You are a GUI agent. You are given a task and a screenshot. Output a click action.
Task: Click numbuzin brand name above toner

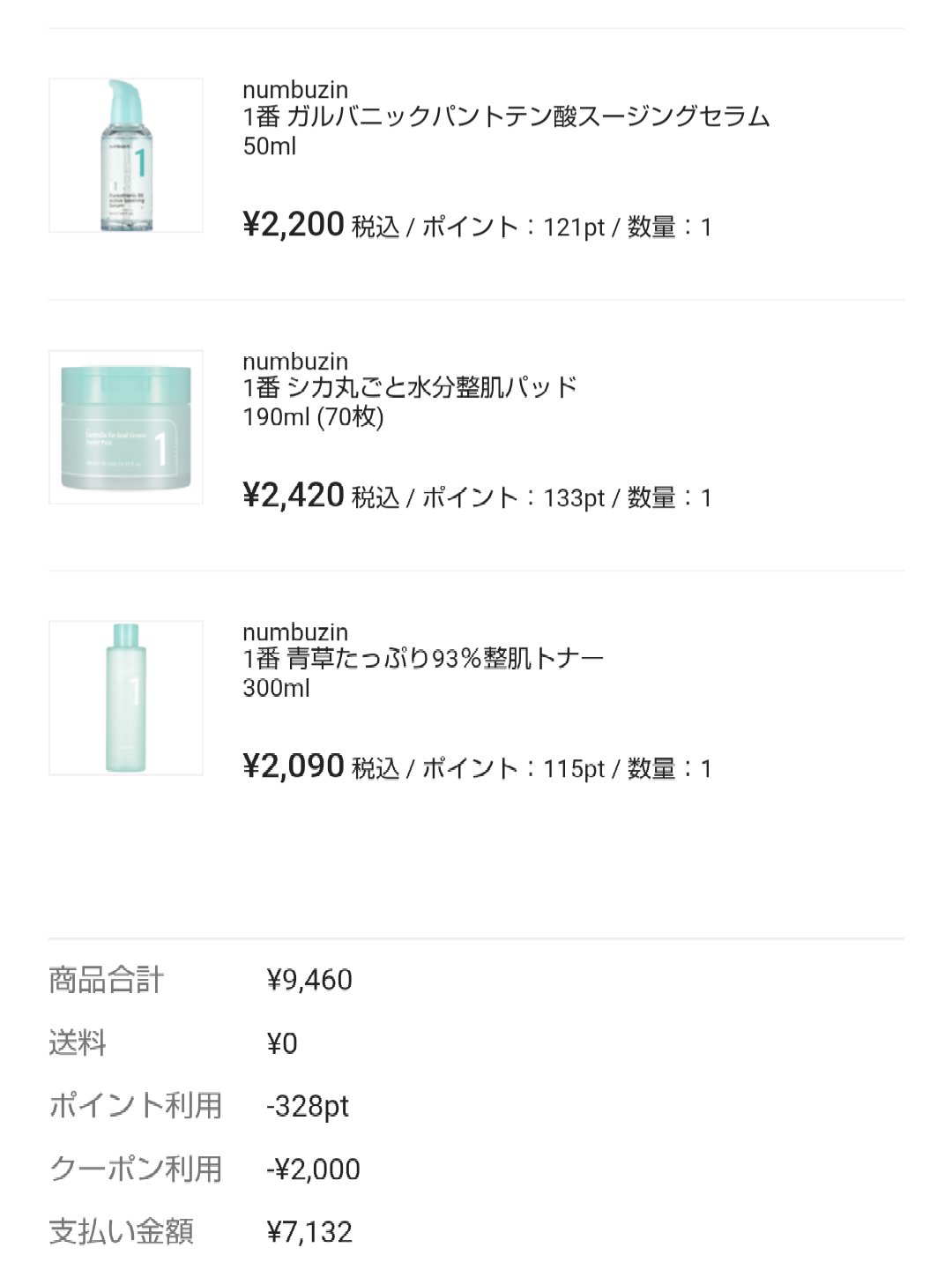click(x=295, y=631)
